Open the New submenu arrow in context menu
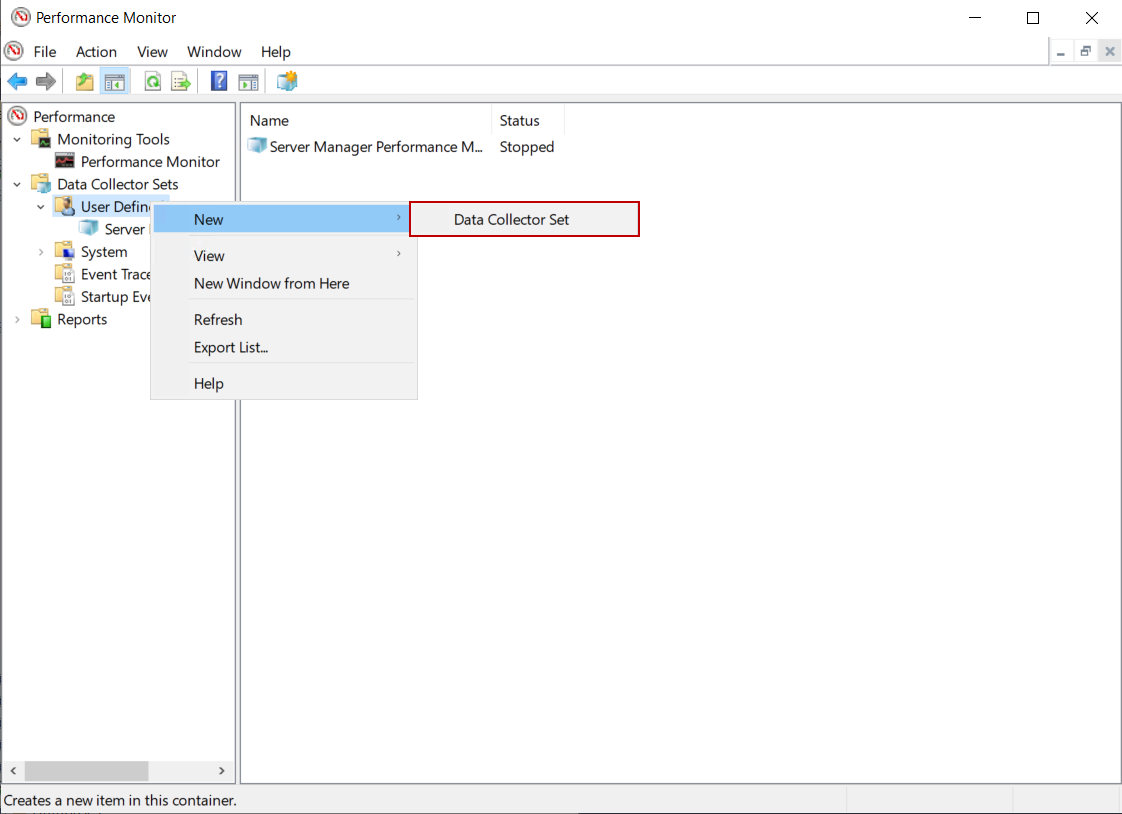The image size is (1122, 814). point(399,217)
